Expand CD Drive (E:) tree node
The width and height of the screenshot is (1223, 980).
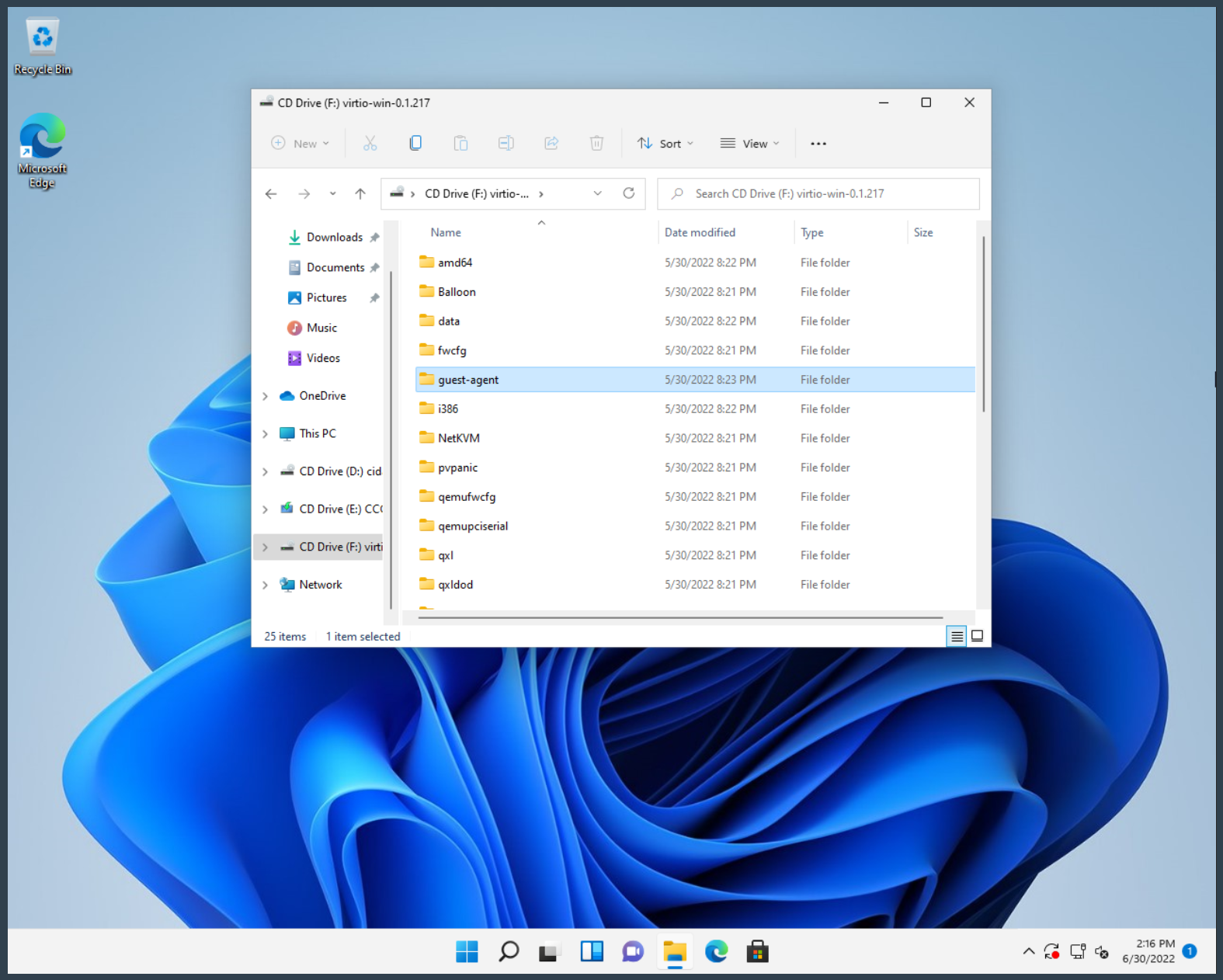tap(266, 509)
